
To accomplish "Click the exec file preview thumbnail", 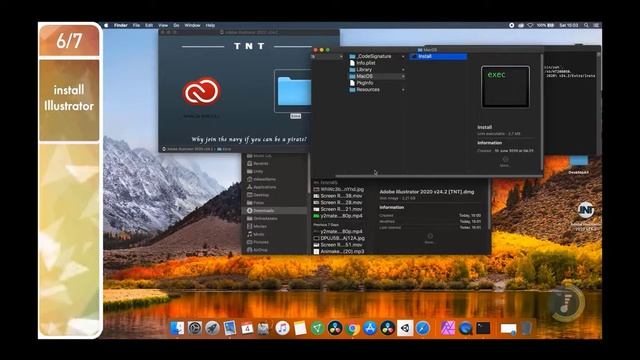I will click(x=505, y=87).
